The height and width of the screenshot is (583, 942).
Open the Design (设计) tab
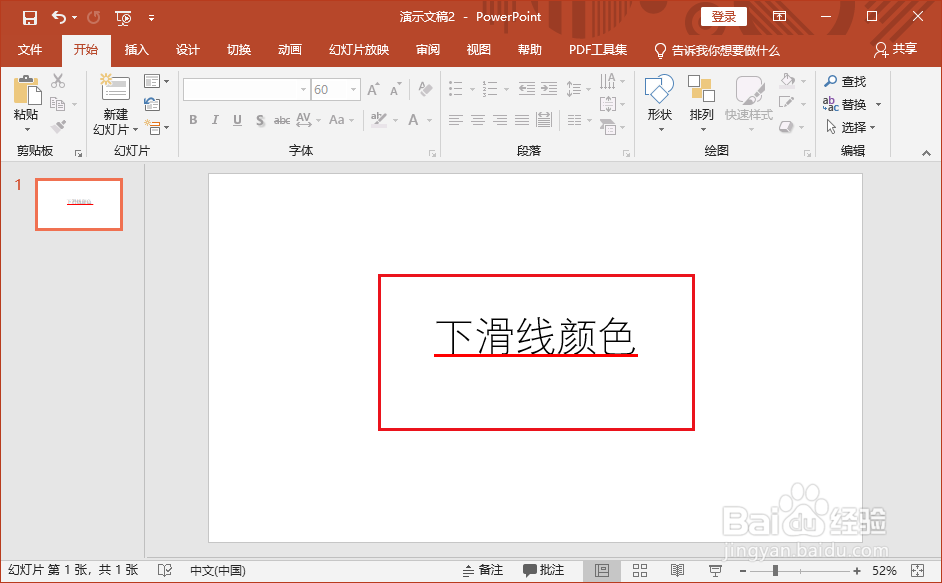[187, 49]
